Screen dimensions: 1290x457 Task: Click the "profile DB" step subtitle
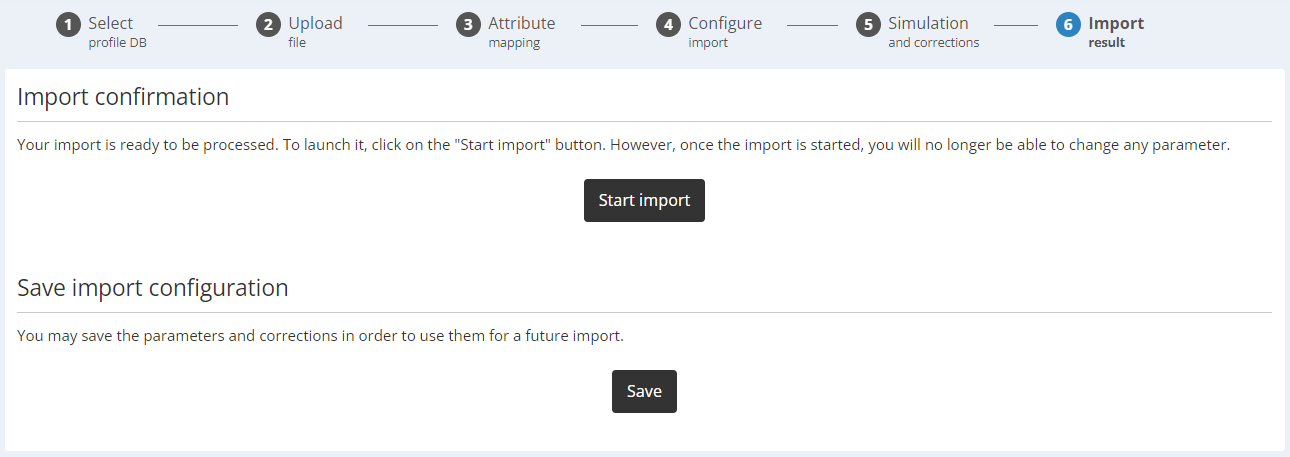click(117, 43)
